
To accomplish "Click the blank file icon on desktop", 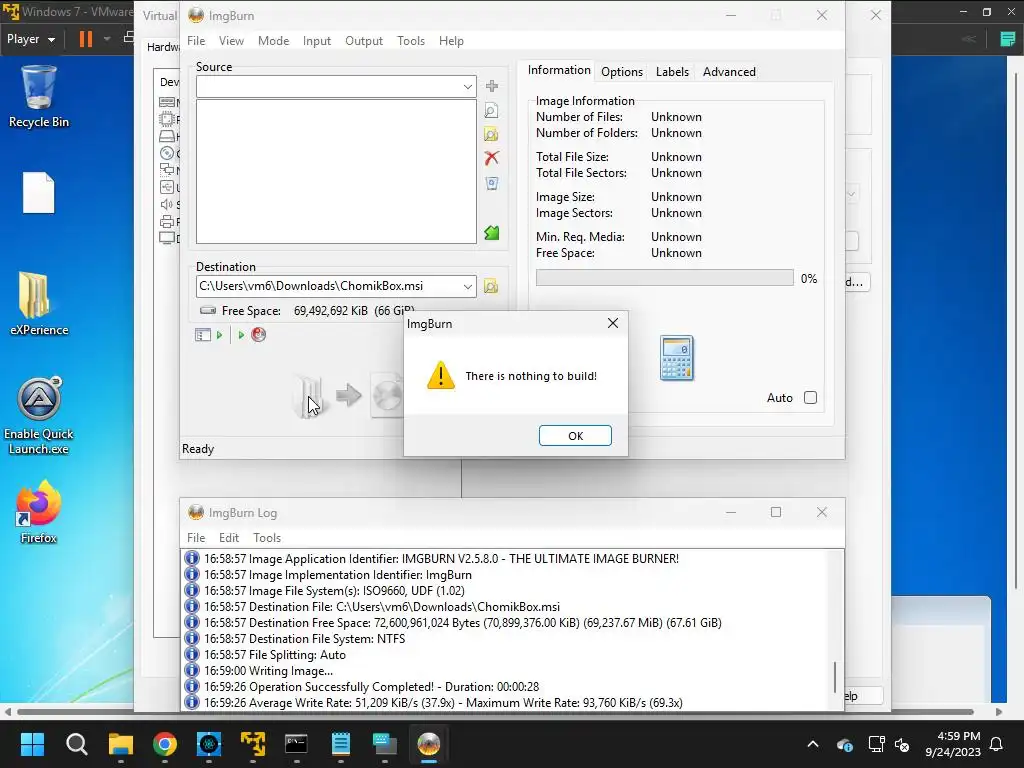I will [x=39, y=193].
